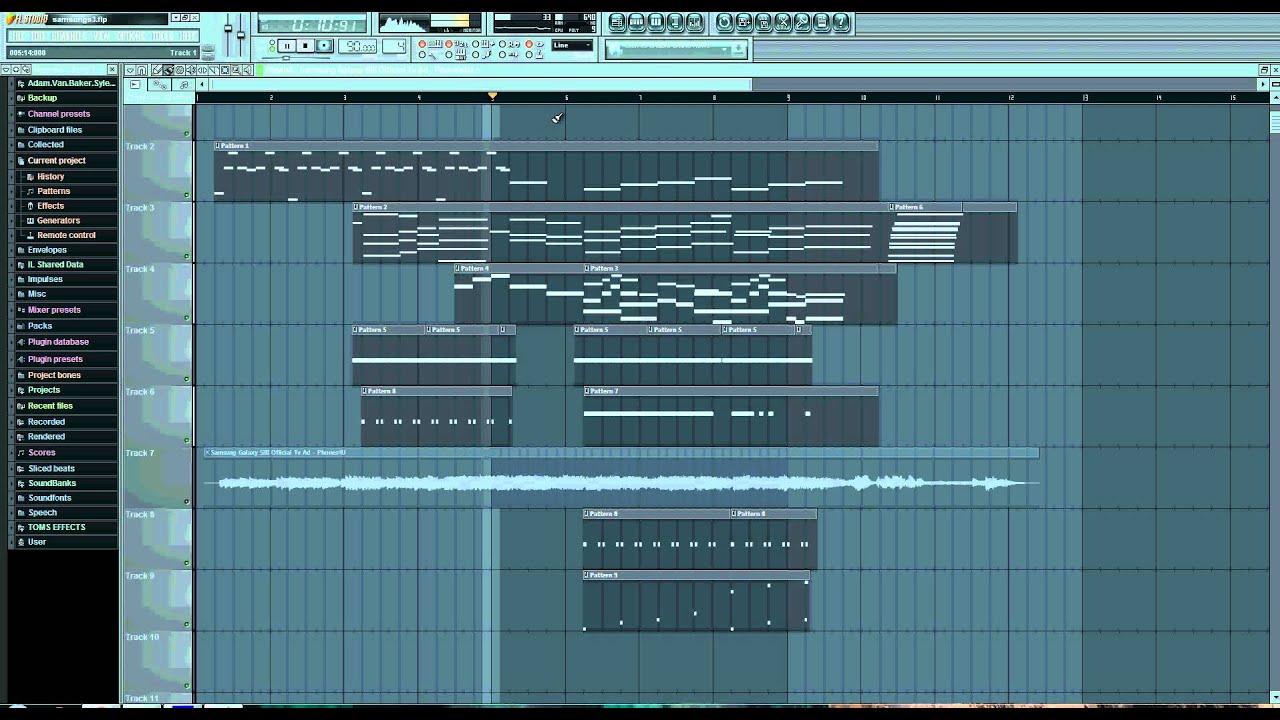The height and width of the screenshot is (720, 1280).
Task: Click the playlist snap magnet icon
Action: tap(142, 70)
